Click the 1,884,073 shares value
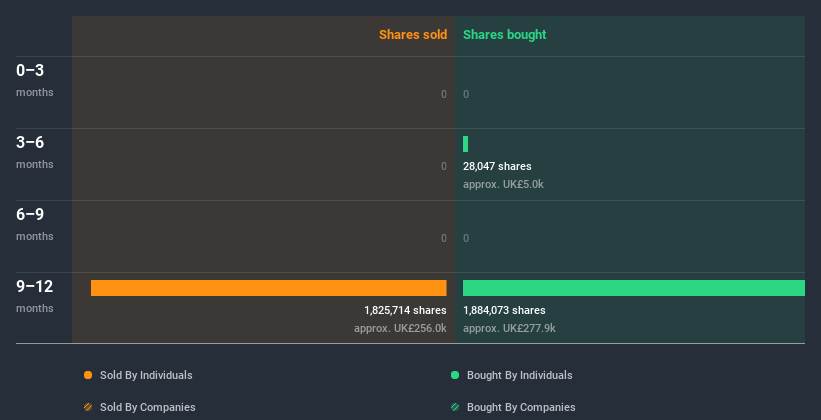 tap(504, 311)
